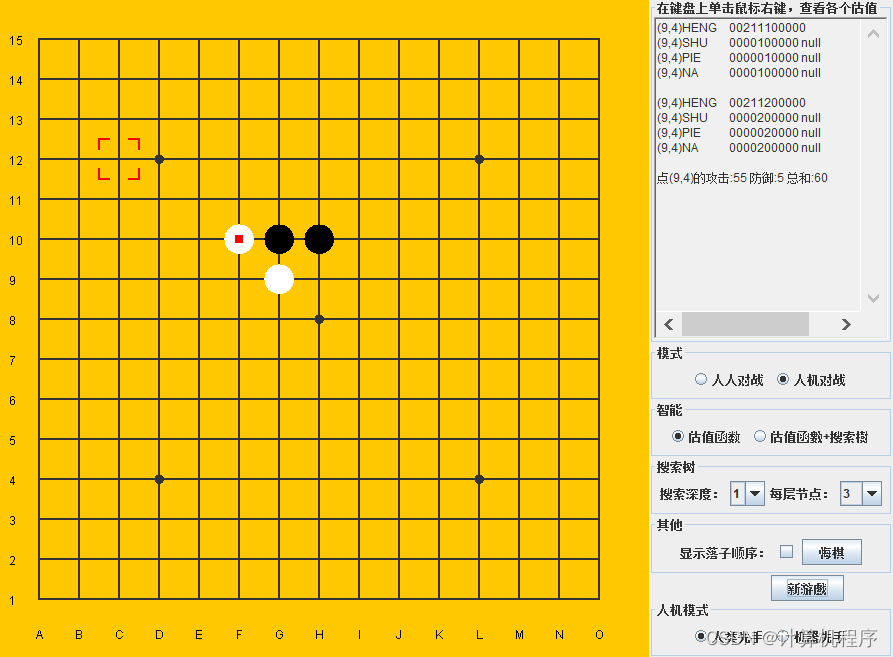Screen dimensions: 893x657
Task: Select the 估值函数+搜索树 AI option
Action: tap(760, 436)
